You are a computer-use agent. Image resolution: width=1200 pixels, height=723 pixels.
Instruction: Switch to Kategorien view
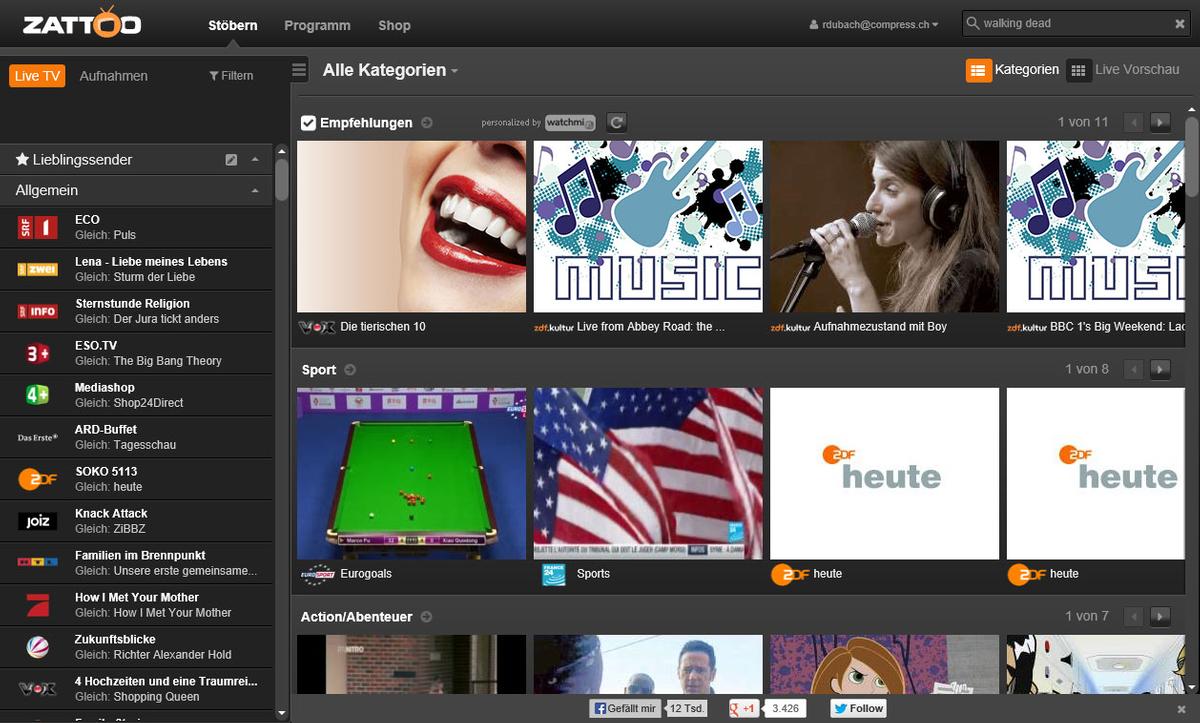pos(1012,70)
